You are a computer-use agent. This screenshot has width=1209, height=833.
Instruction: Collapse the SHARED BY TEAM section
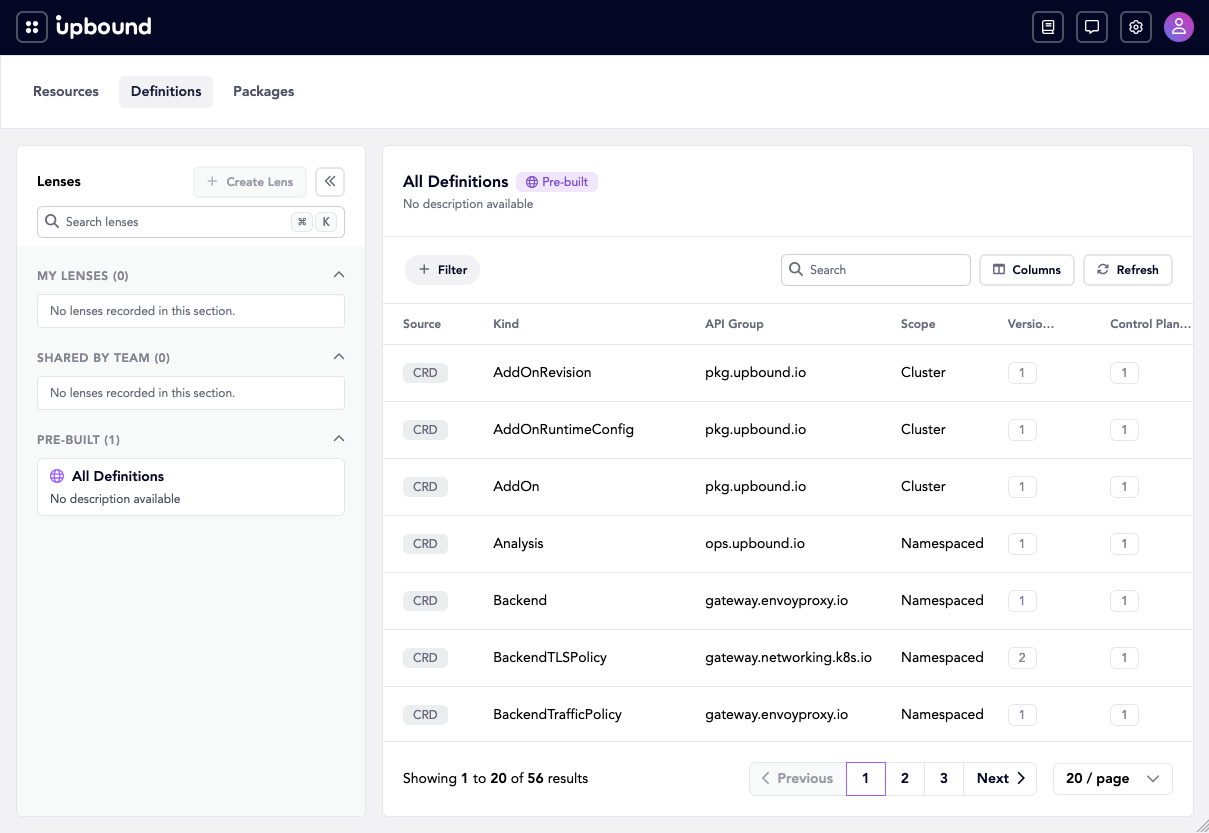[339, 357]
